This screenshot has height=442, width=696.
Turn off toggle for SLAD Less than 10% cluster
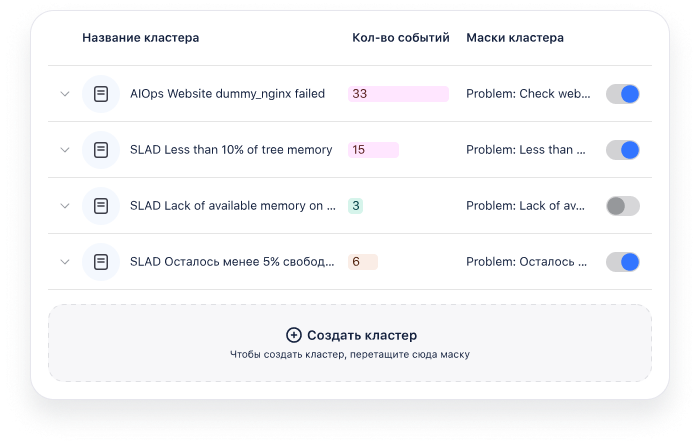point(623,150)
